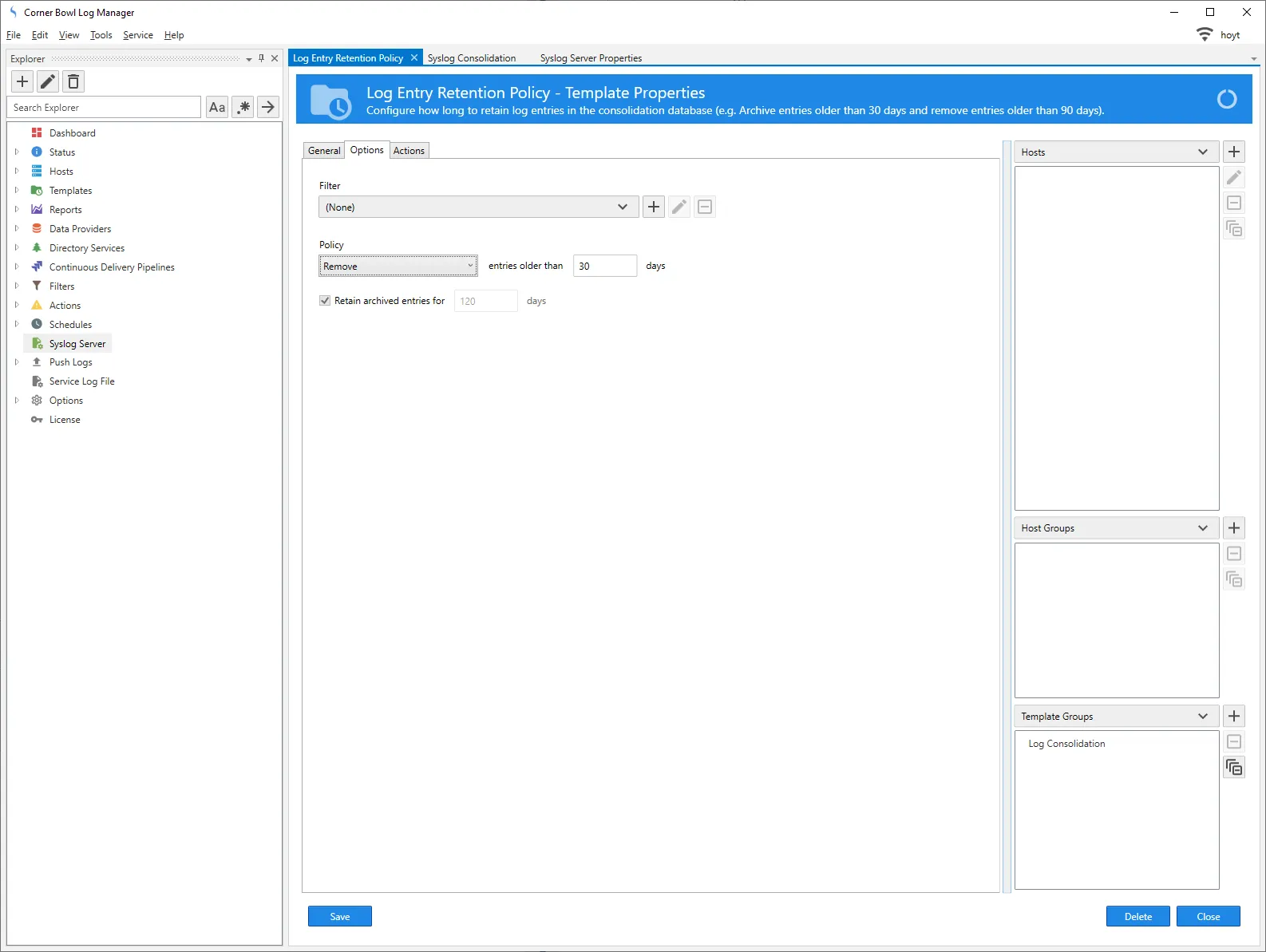Click the copy icon beside Template Groups list
The image size is (1266, 952).
(1234, 768)
